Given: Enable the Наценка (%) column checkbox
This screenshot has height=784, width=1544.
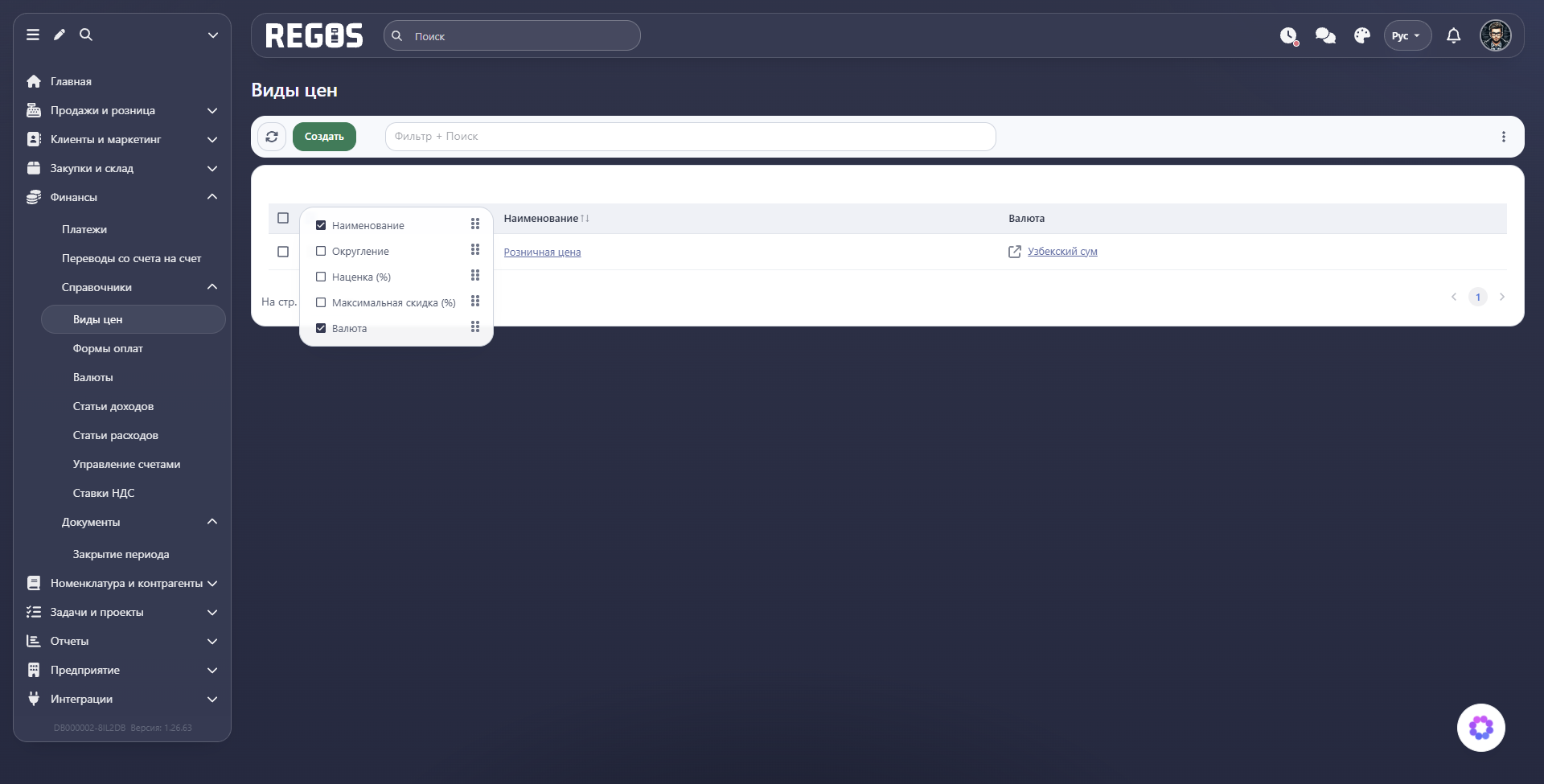Looking at the screenshot, I should [321, 277].
